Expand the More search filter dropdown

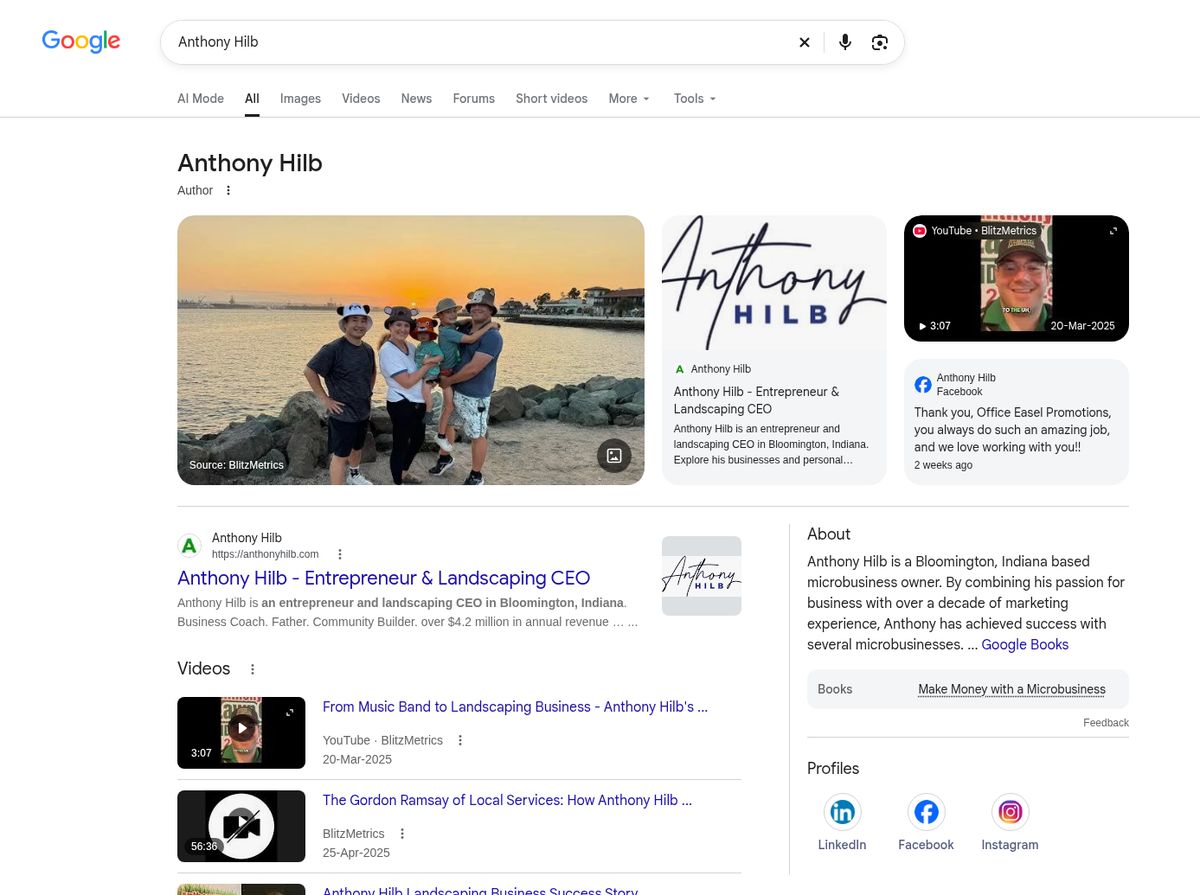629,98
